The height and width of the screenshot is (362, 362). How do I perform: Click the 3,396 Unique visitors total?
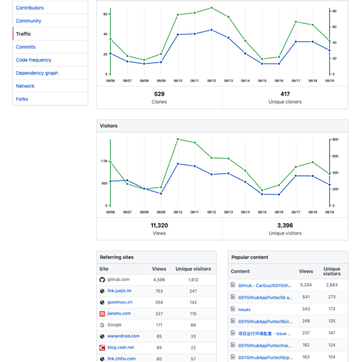(285, 226)
